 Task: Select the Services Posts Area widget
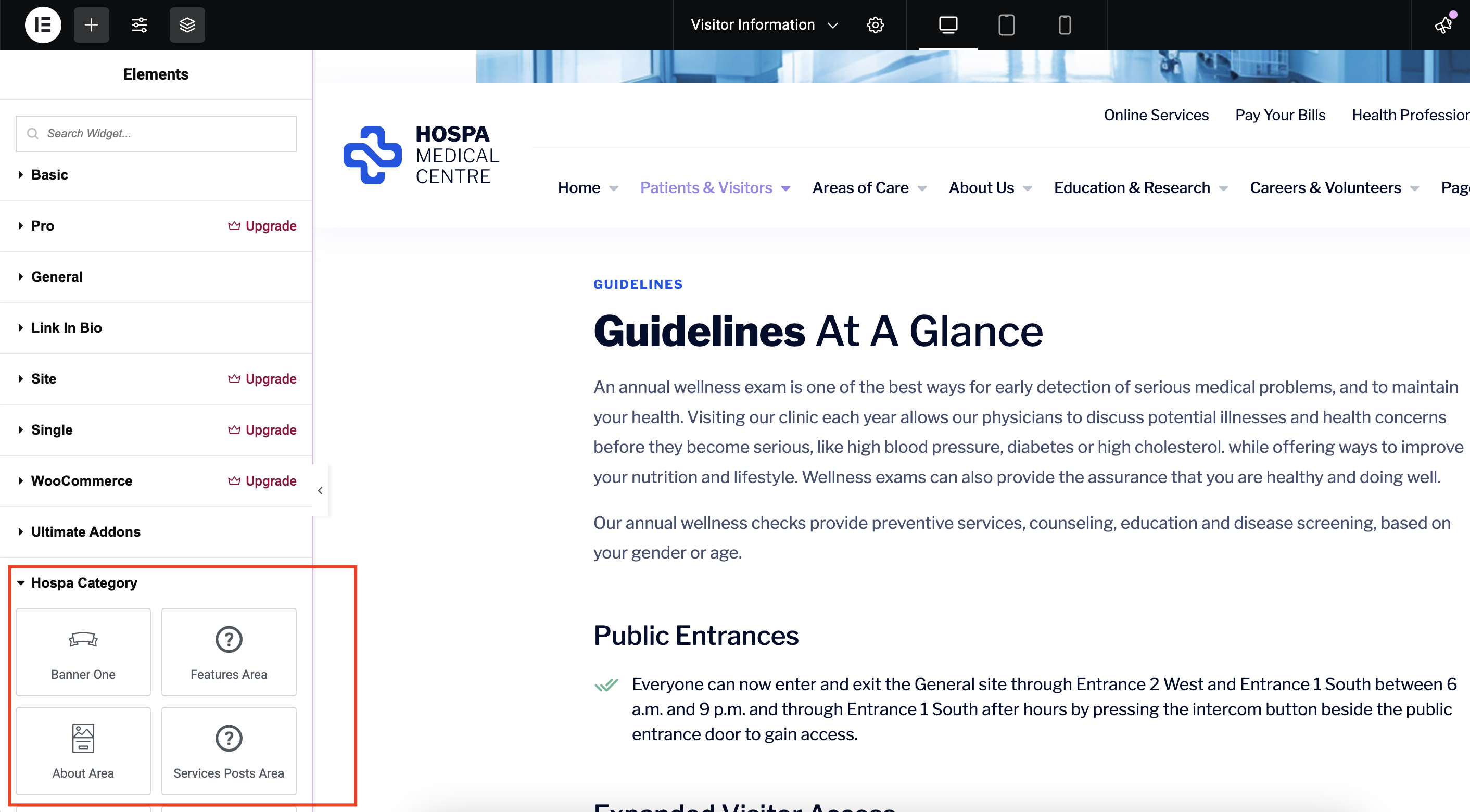229,751
